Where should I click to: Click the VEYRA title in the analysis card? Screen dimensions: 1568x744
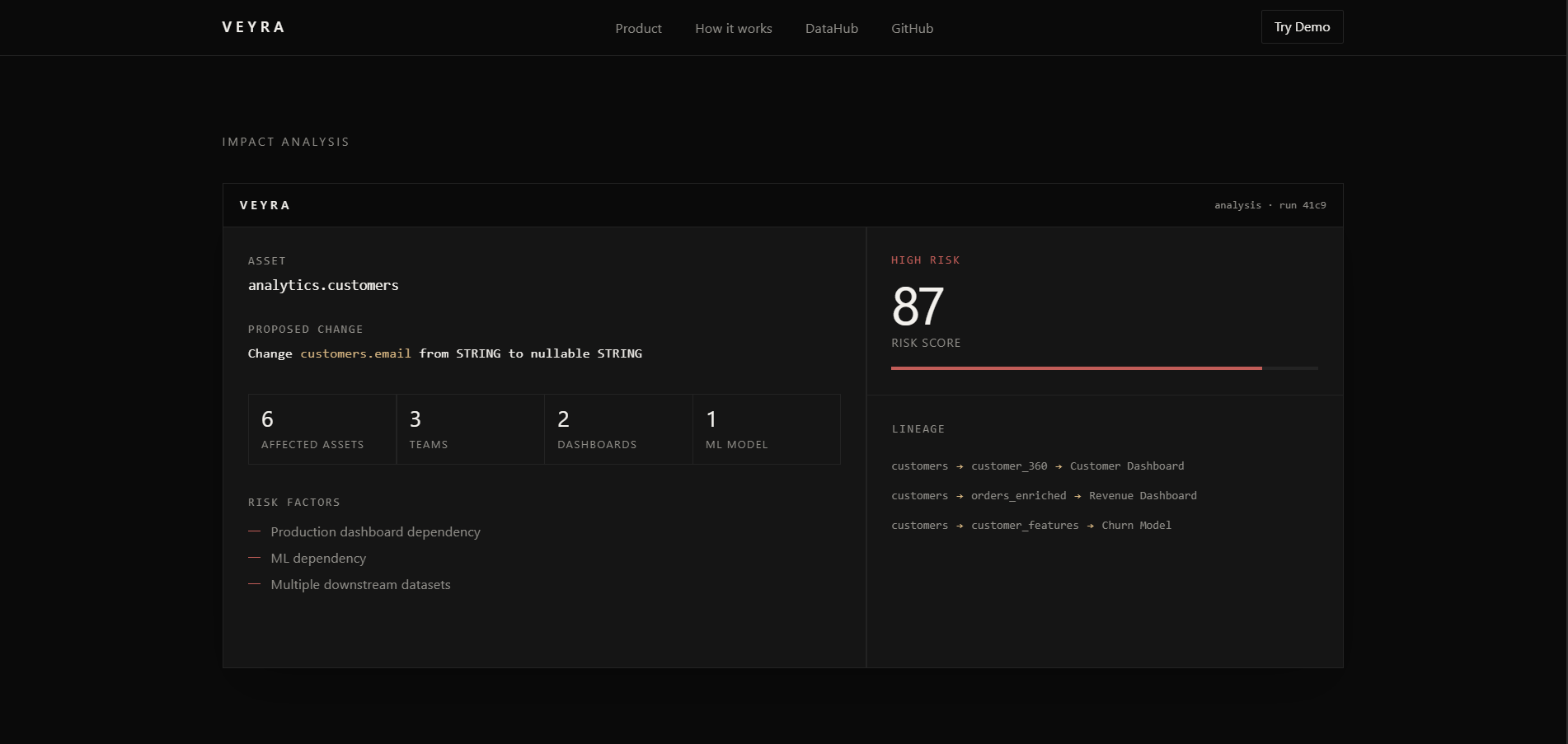pyautogui.click(x=265, y=205)
